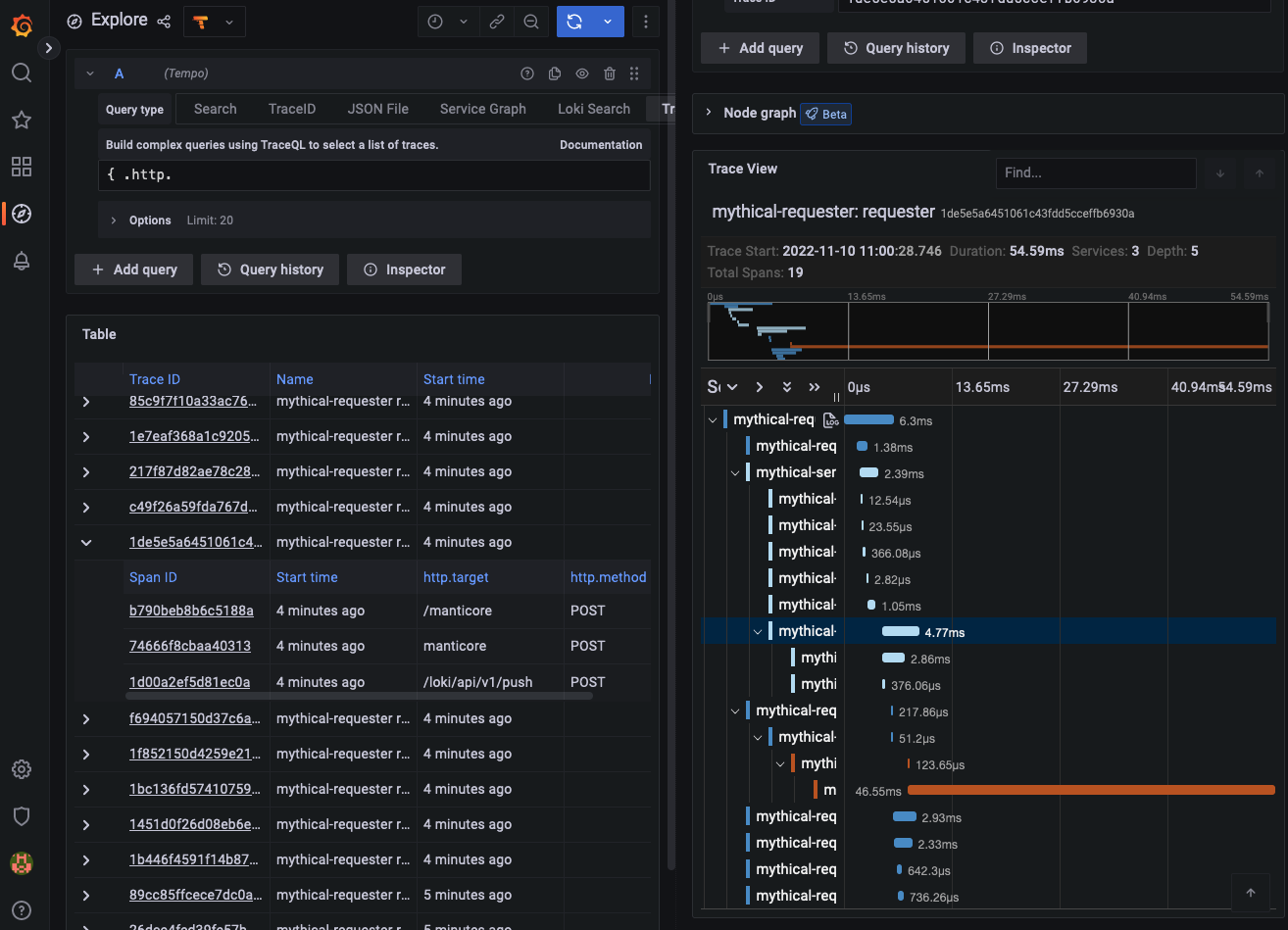Screen dimensions: 1288x930
Task: Zoom out time range with the magnifier icon
Action: [x=531, y=21]
